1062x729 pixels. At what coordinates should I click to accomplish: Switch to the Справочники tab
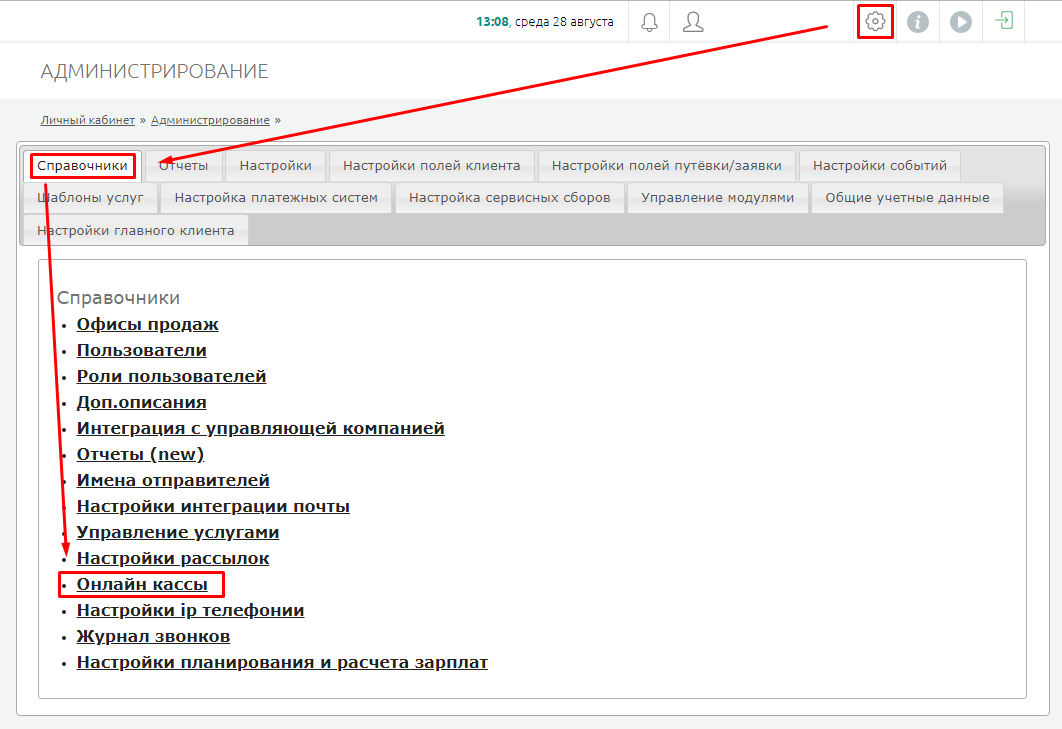coord(83,165)
